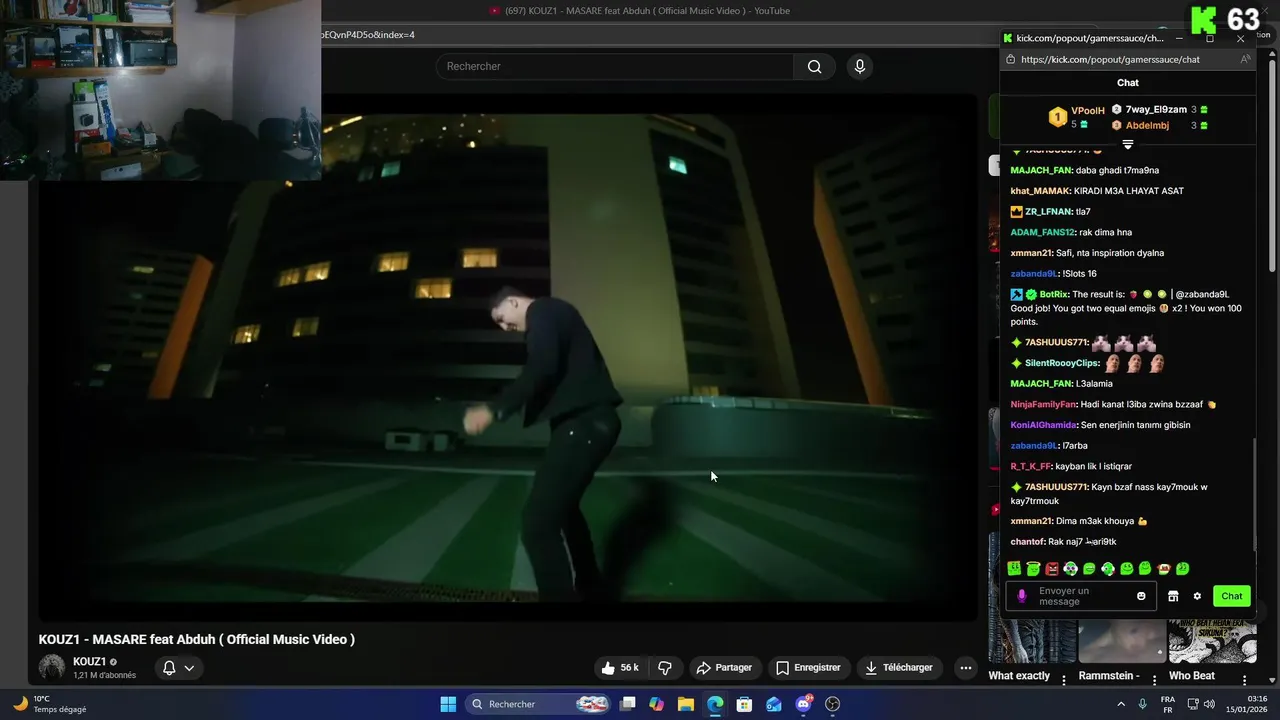Click the VPoolH top gifter name
Screen dimensions: 1280x720
[1088, 111]
